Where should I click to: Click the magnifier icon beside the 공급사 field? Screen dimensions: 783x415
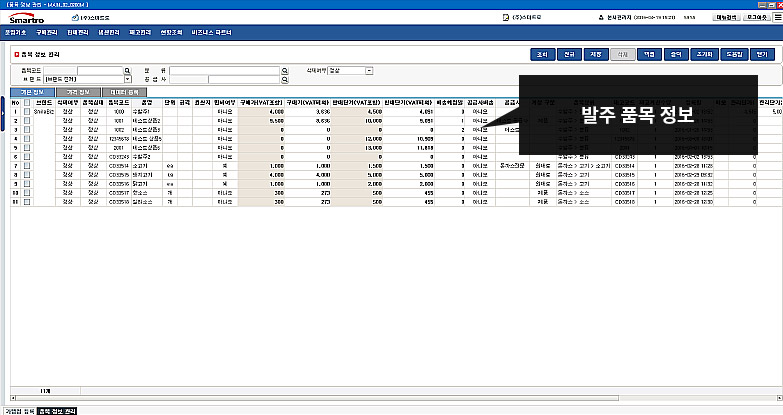(x=285, y=79)
